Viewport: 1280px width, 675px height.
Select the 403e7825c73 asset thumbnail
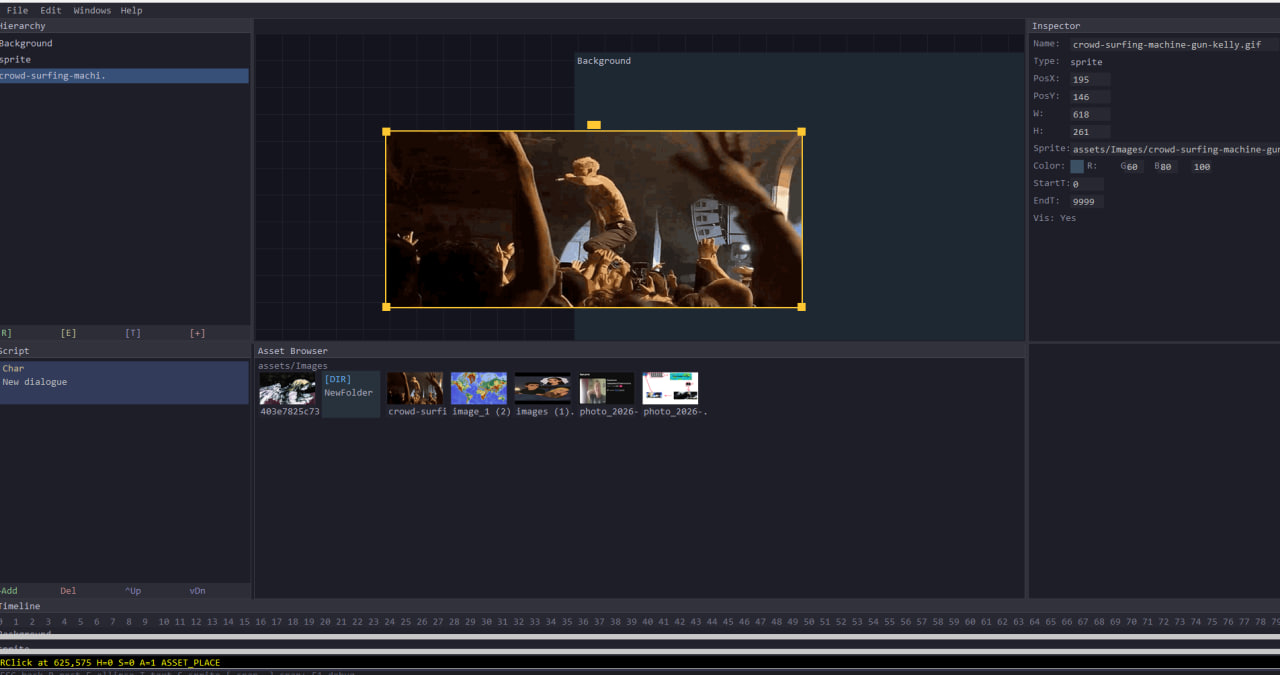click(x=288, y=388)
